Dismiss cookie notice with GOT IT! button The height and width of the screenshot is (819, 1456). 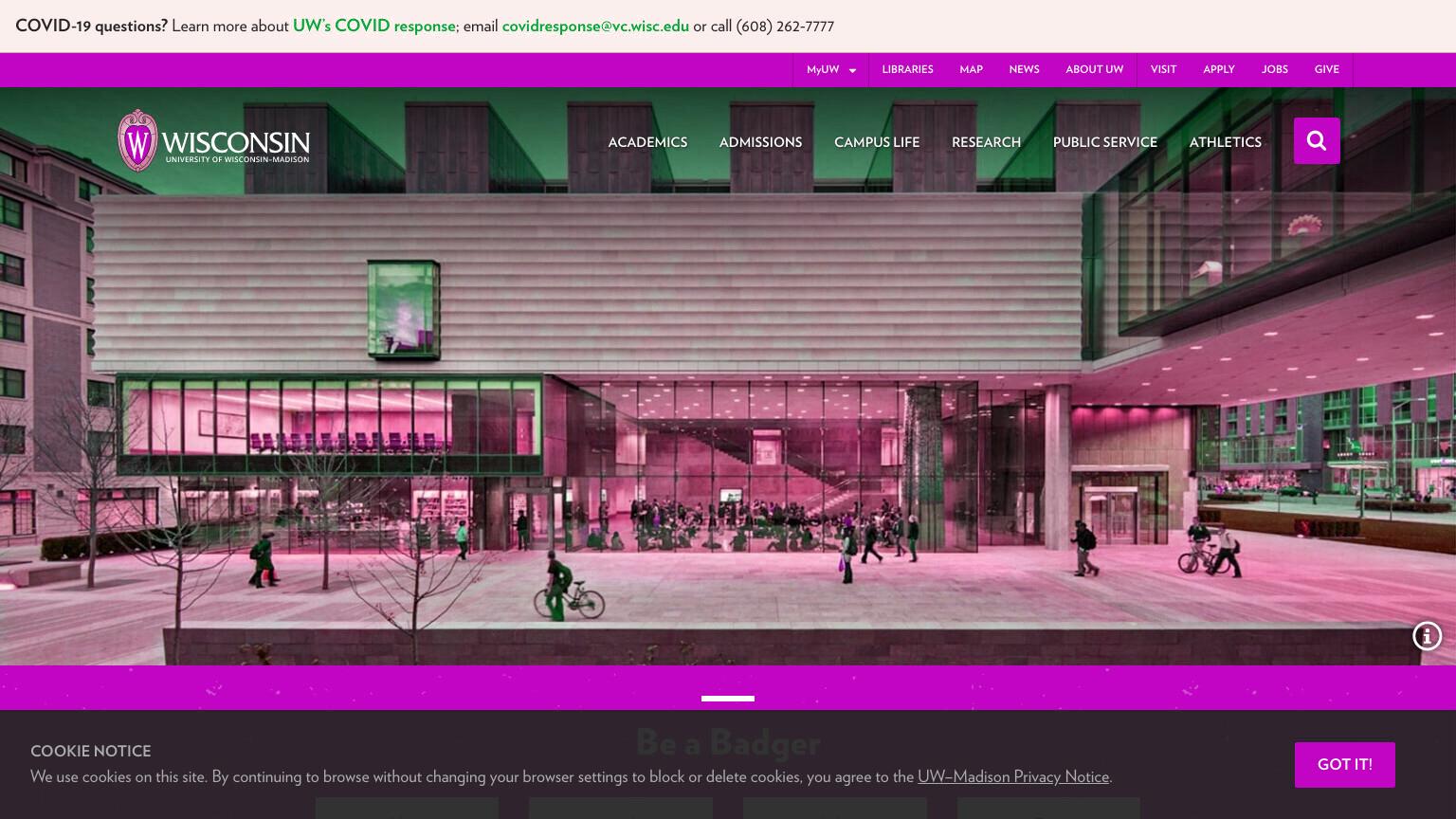point(1344,765)
